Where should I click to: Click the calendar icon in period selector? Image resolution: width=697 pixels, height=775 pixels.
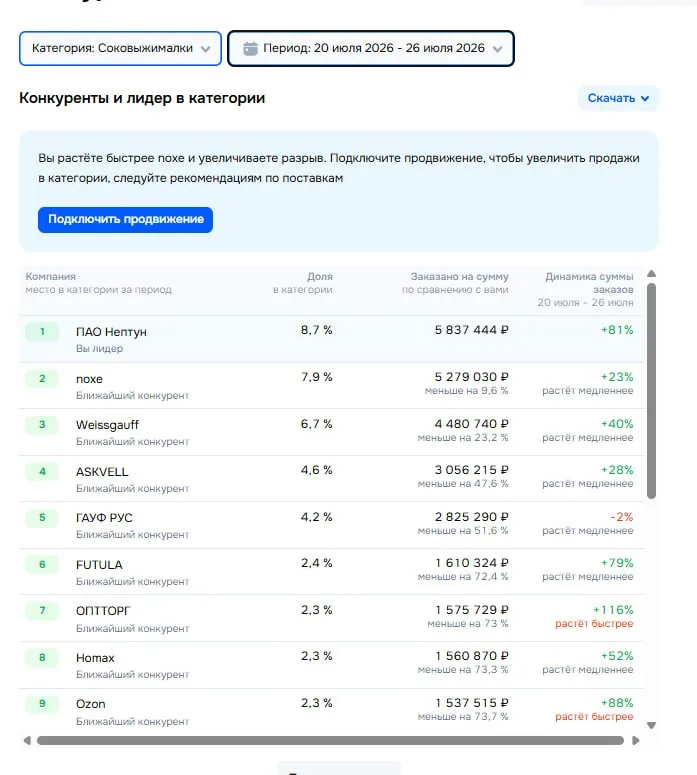pyautogui.click(x=251, y=48)
